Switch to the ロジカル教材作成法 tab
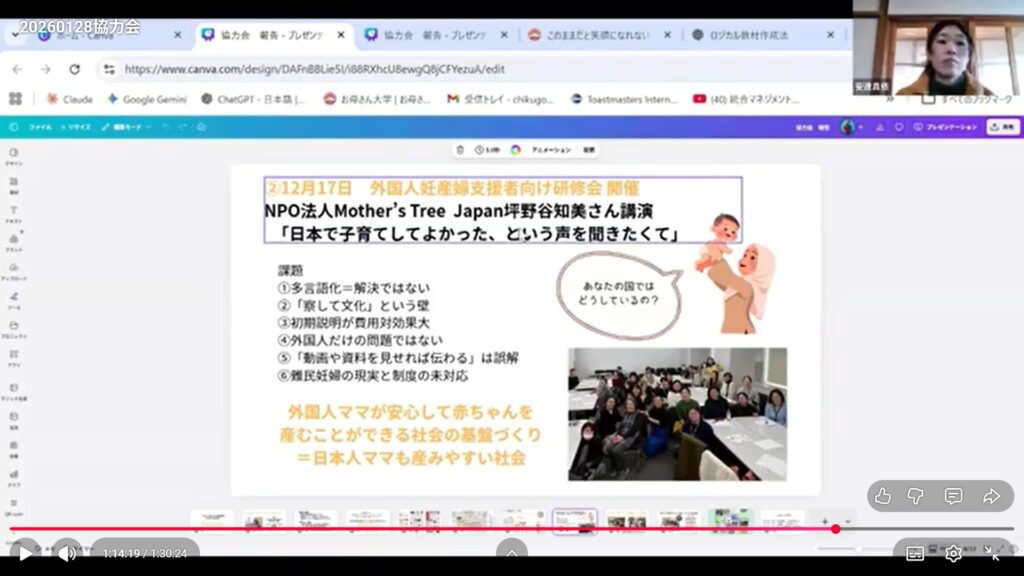1024x576 pixels. (750, 35)
